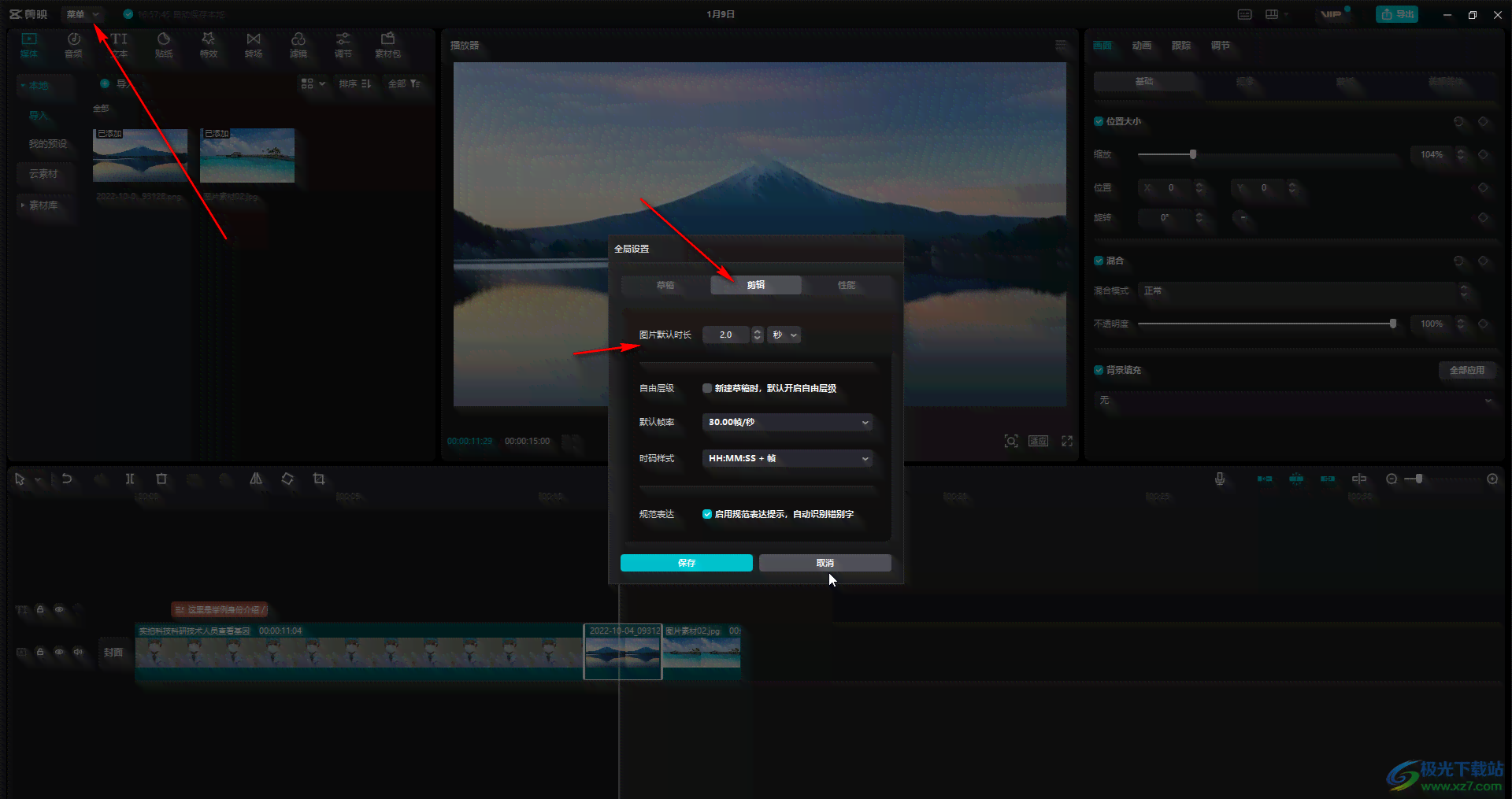
Task: Click the 全部应用 button
Action: 1467,370
